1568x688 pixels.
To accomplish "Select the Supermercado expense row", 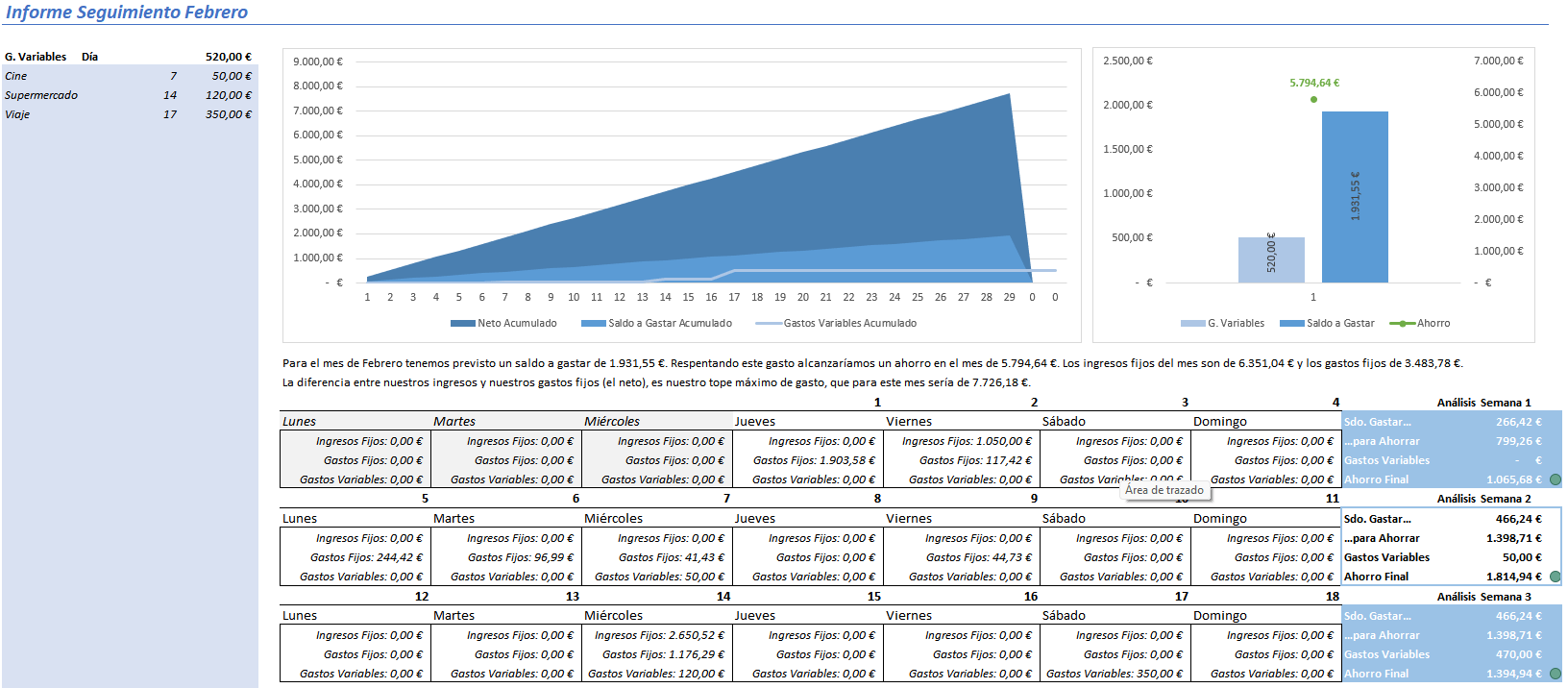I will (129, 95).
